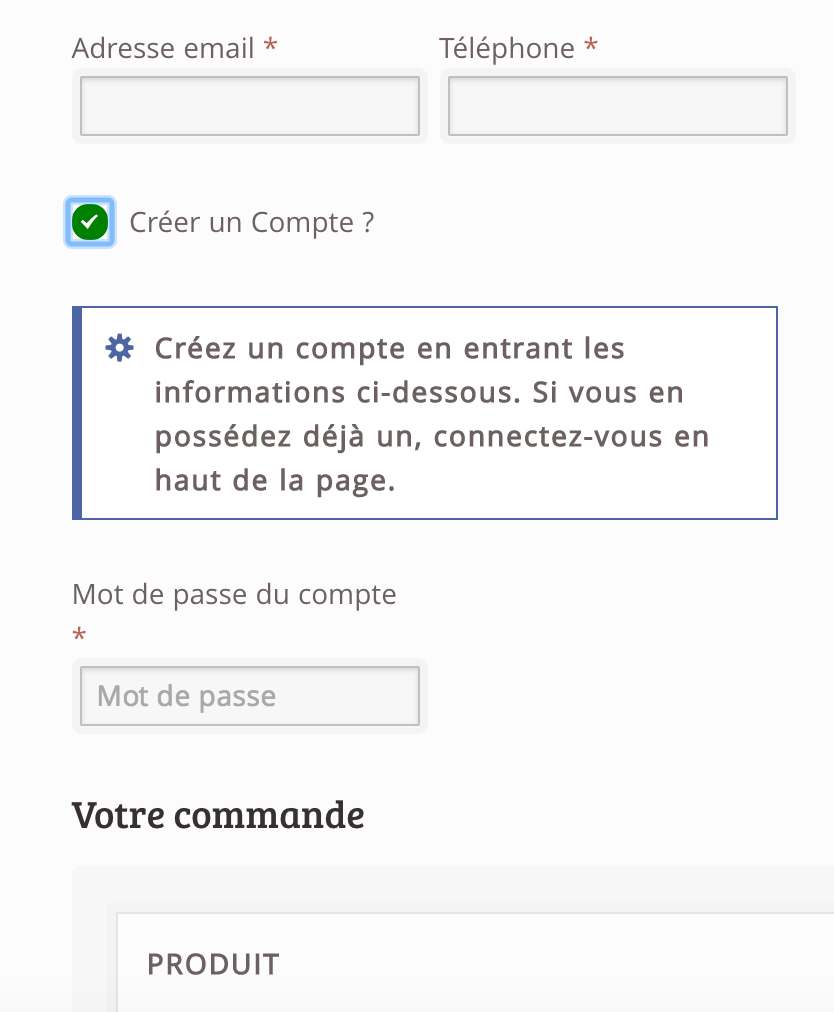The width and height of the screenshot is (834, 1012).
Task: Click the red asterisk under Mot de passe du compte
Action: [x=79, y=635]
